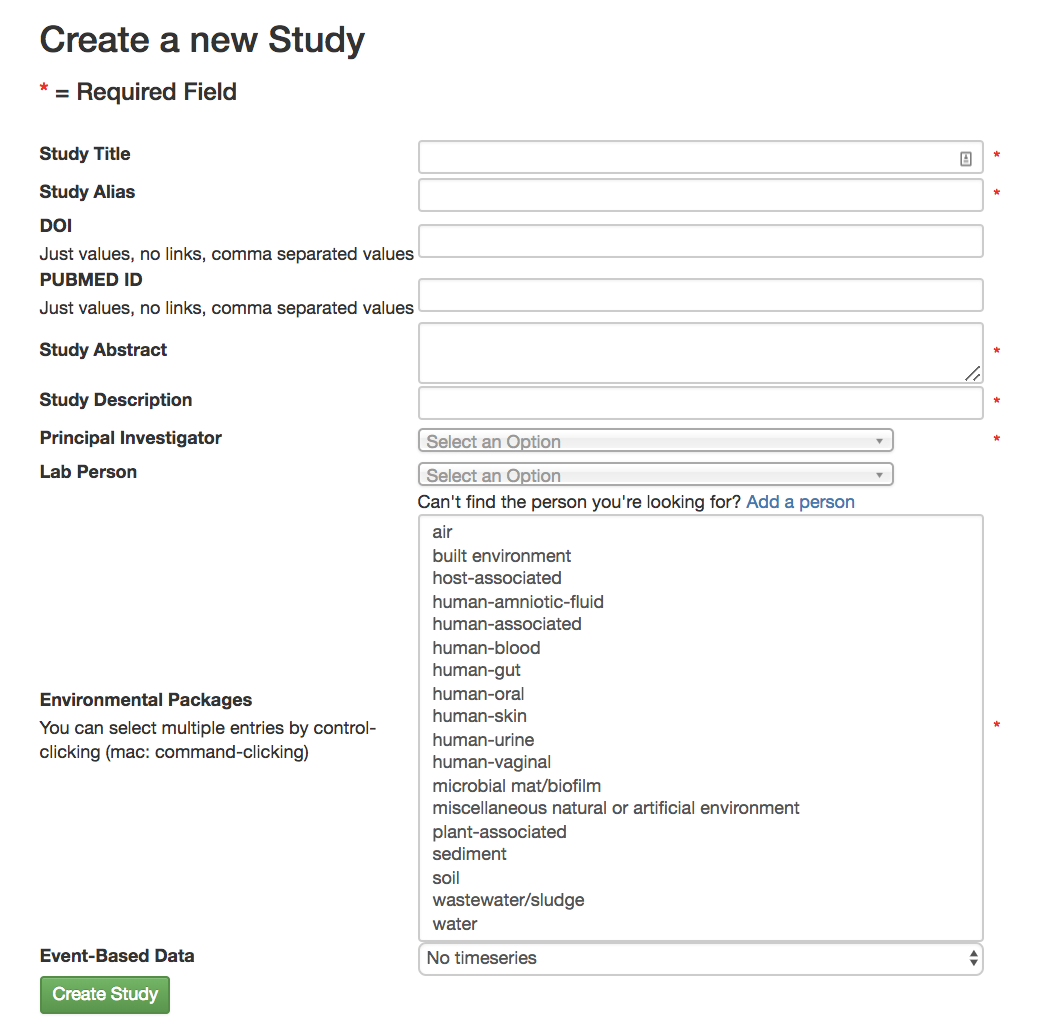This screenshot has width=1044, height=1024.
Task: Click inside the Study Abstract textarea
Action: (700, 350)
